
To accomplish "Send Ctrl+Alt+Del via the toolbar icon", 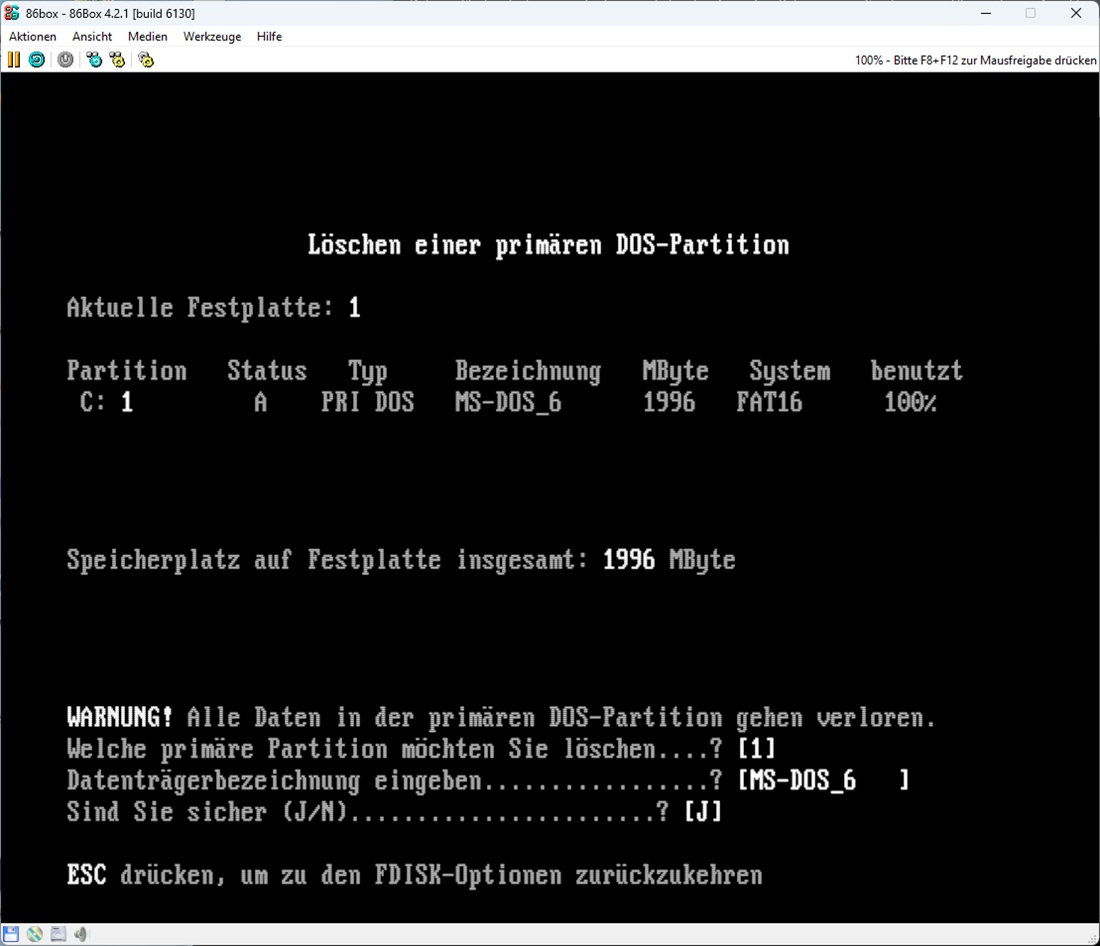I will click(x=94, y=60).
